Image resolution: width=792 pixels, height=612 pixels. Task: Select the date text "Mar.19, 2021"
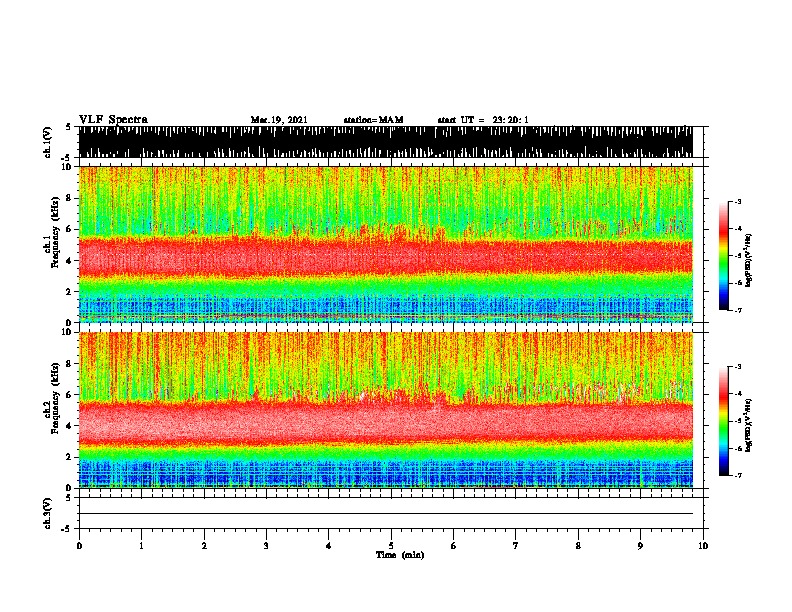[279, 120]
